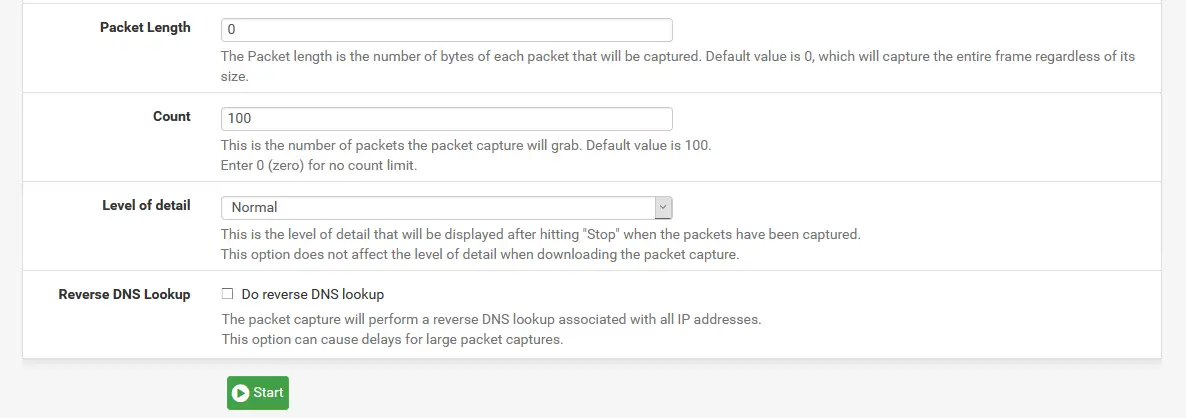Enable the Do reverse DNS lookup checkbox

click(x=227, y=294)
